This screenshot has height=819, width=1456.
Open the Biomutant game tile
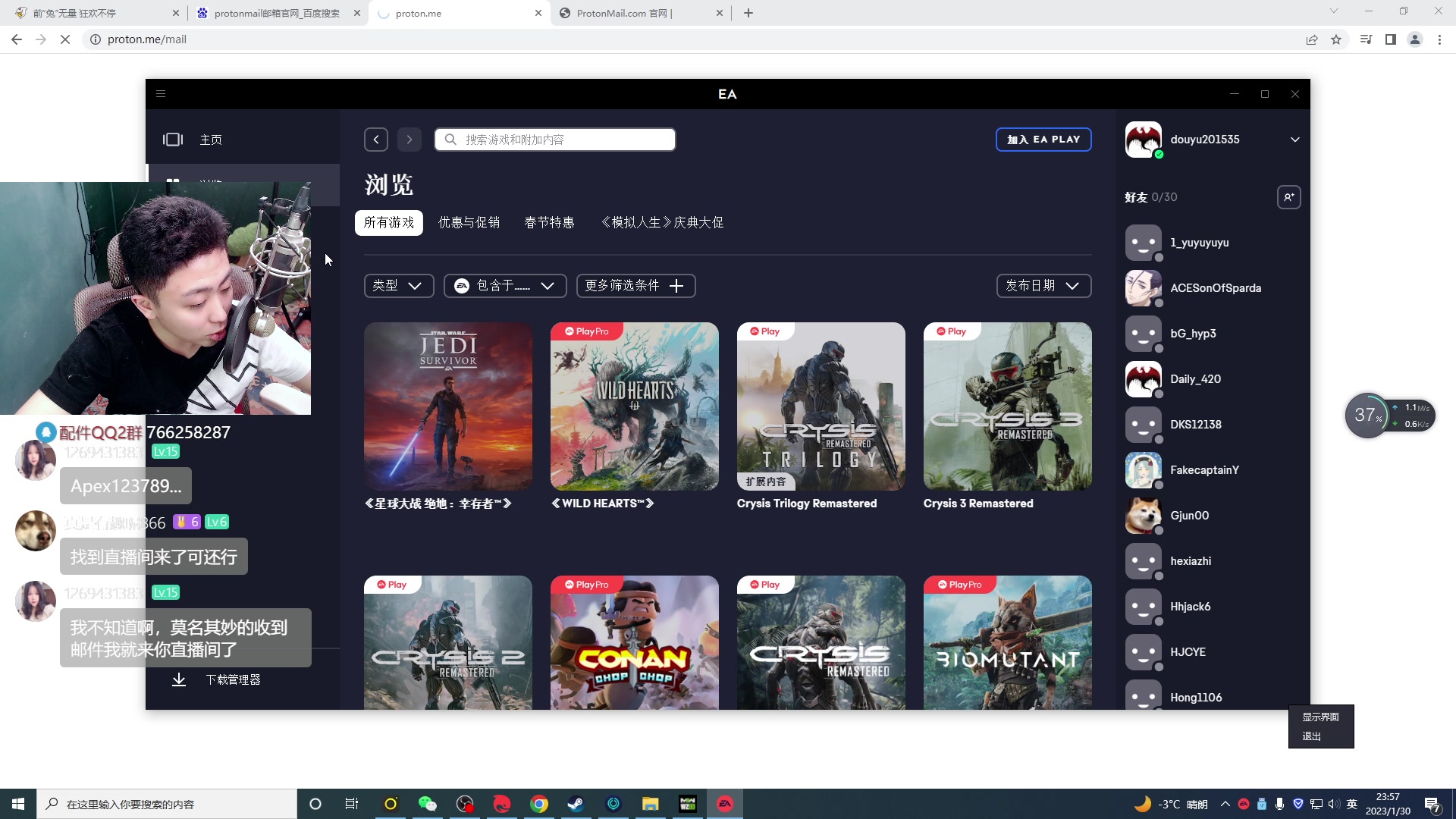(1008, 643)
